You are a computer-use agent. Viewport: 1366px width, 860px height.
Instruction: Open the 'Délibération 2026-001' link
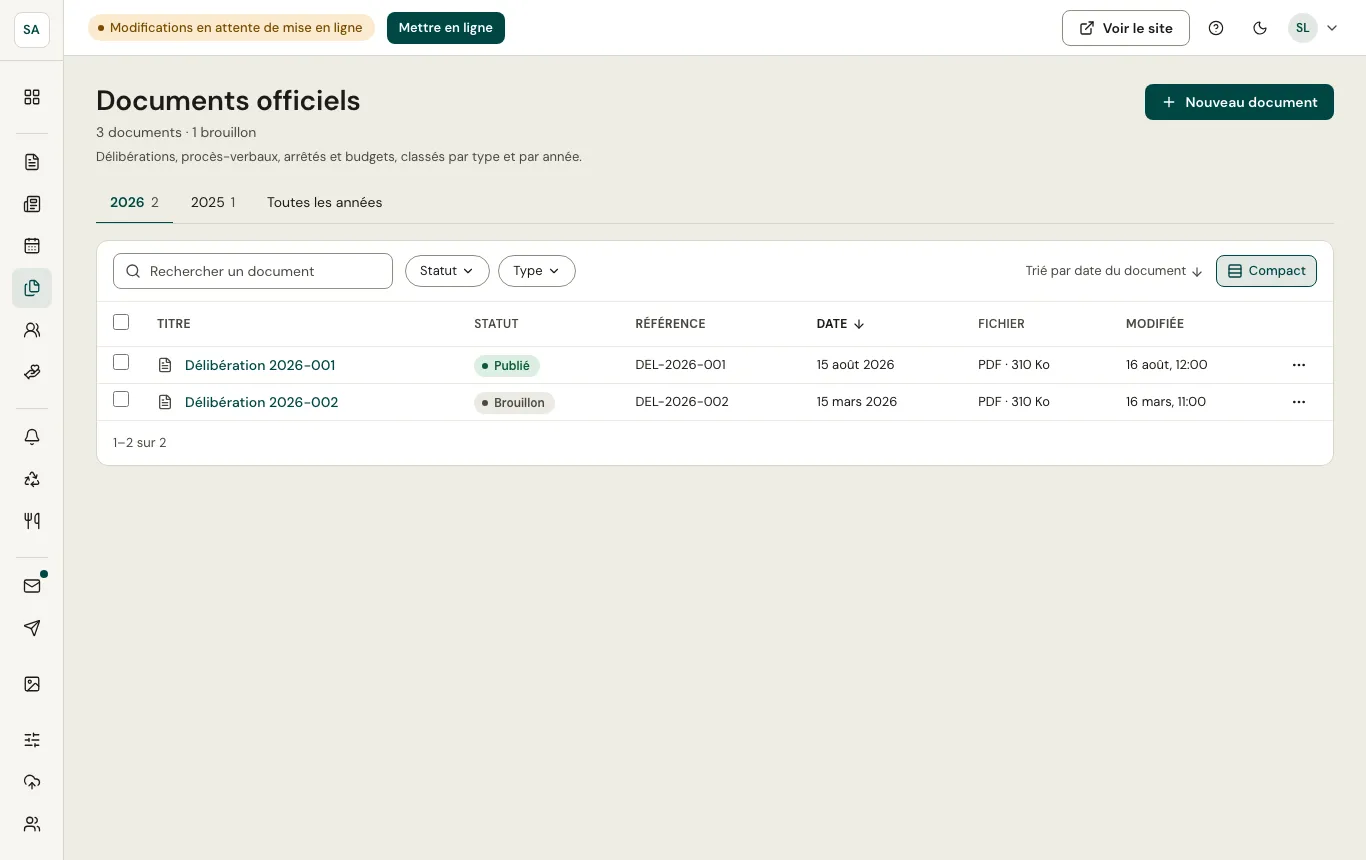coord(260,365)
